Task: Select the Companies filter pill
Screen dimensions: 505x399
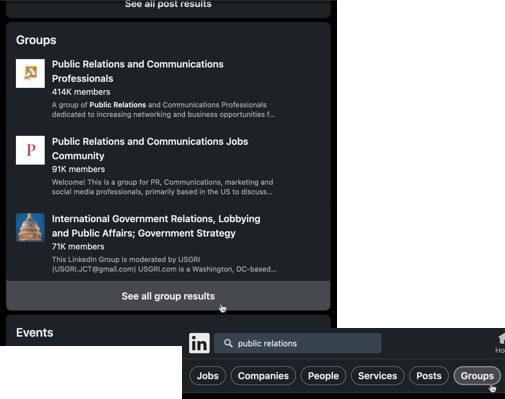Action: [263, 376]
